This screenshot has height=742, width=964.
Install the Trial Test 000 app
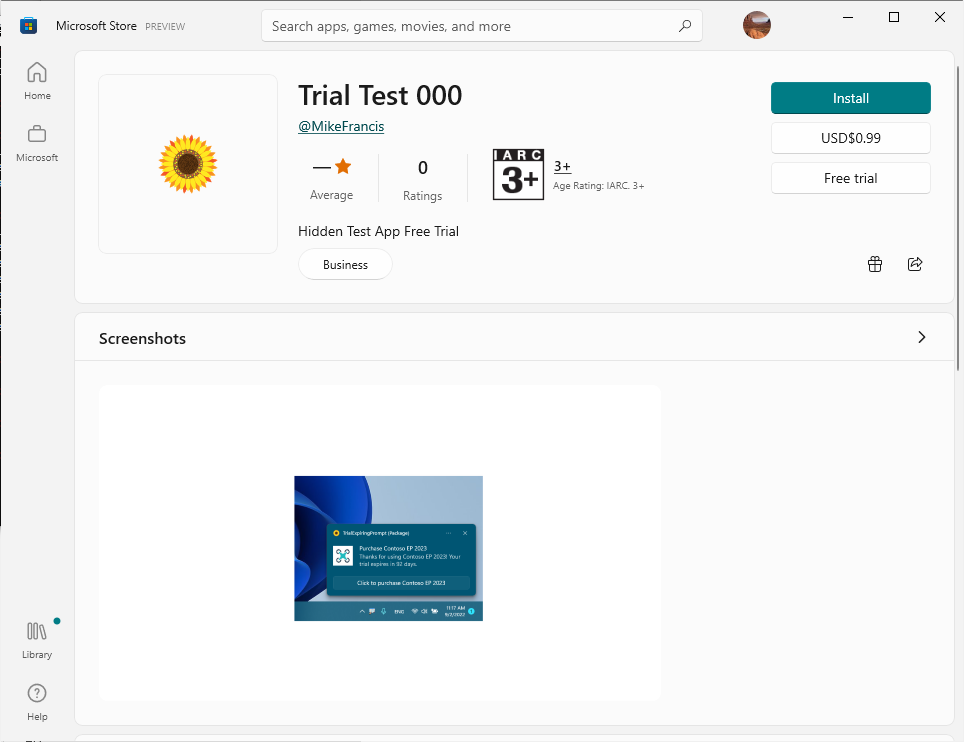pyautogui.click(x=850, y=98)
